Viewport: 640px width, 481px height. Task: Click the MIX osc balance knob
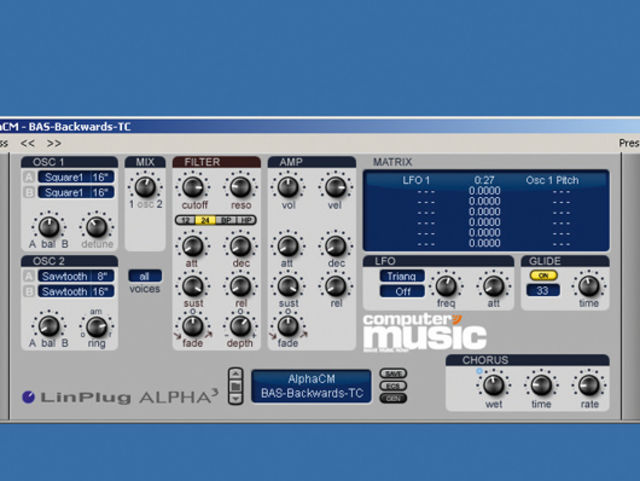[145, 187]
